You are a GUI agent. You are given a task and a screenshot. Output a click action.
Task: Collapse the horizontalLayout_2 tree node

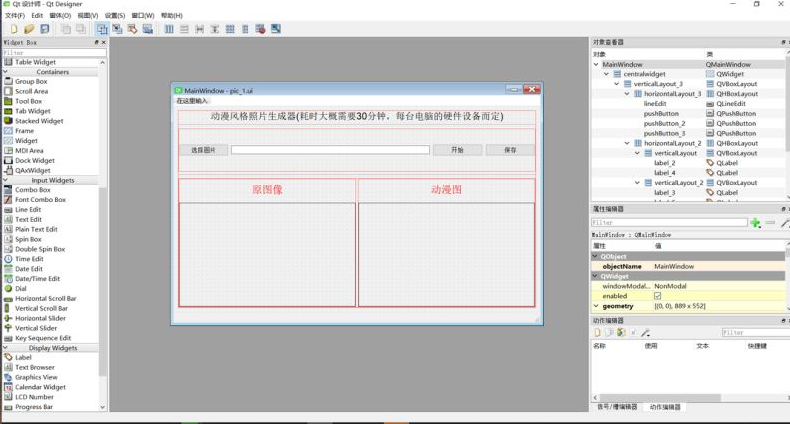pos(627,143)
